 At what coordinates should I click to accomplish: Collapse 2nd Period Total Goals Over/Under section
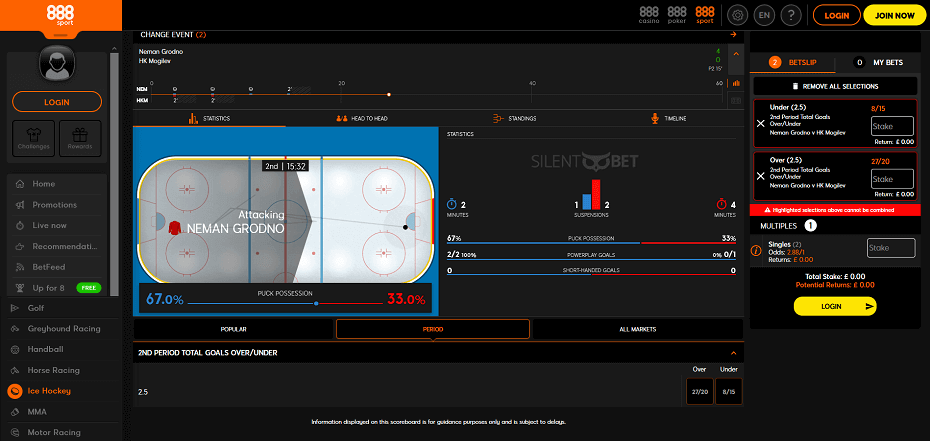[x=734, y=353]
